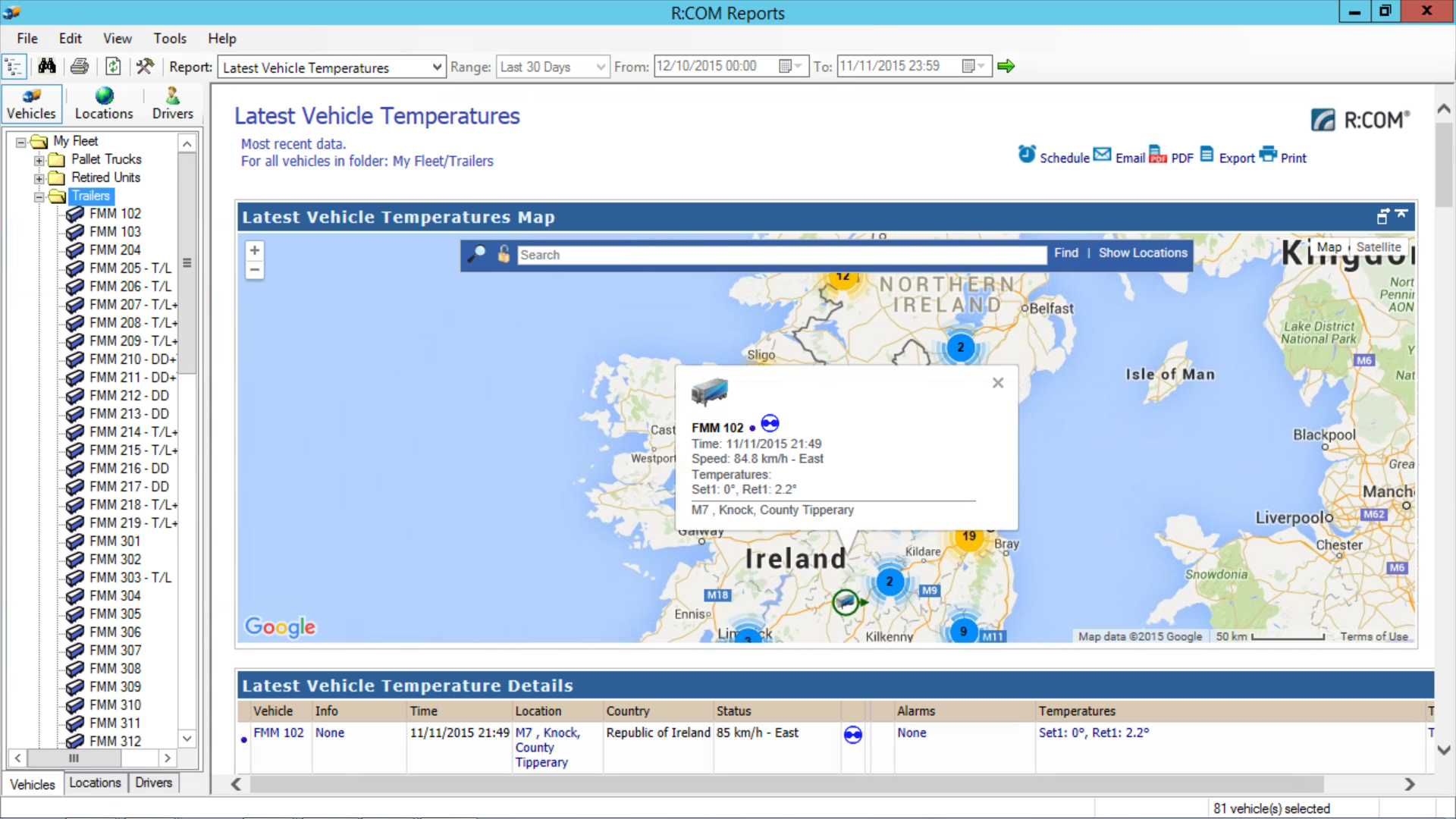Click the printer toolbar icon
The image size is (1456, 819).
pyautogui.click(x=79, y=67)
